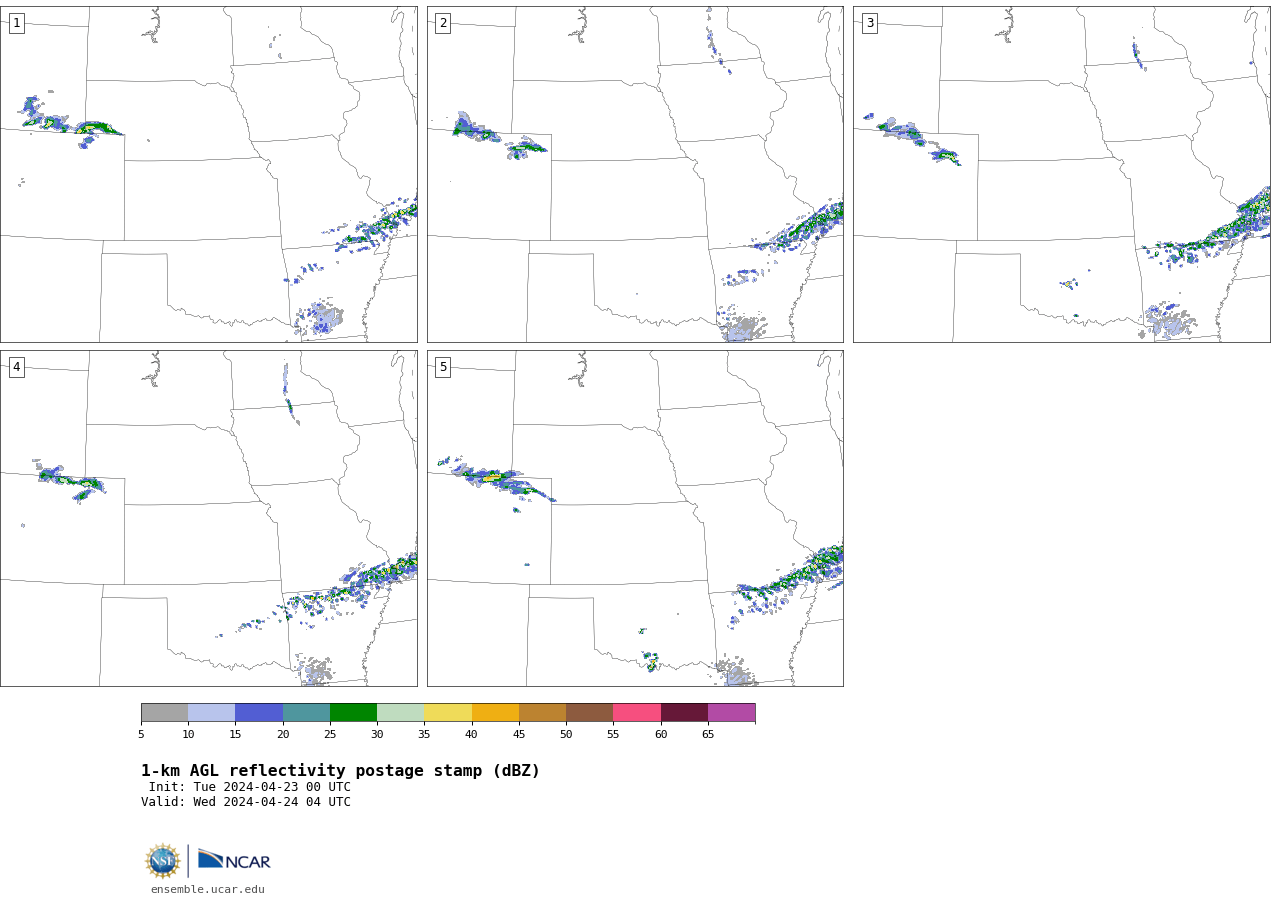Open the ensemble.ucar.edu link
1280x901 pixels.
click(x=208, y=889)
